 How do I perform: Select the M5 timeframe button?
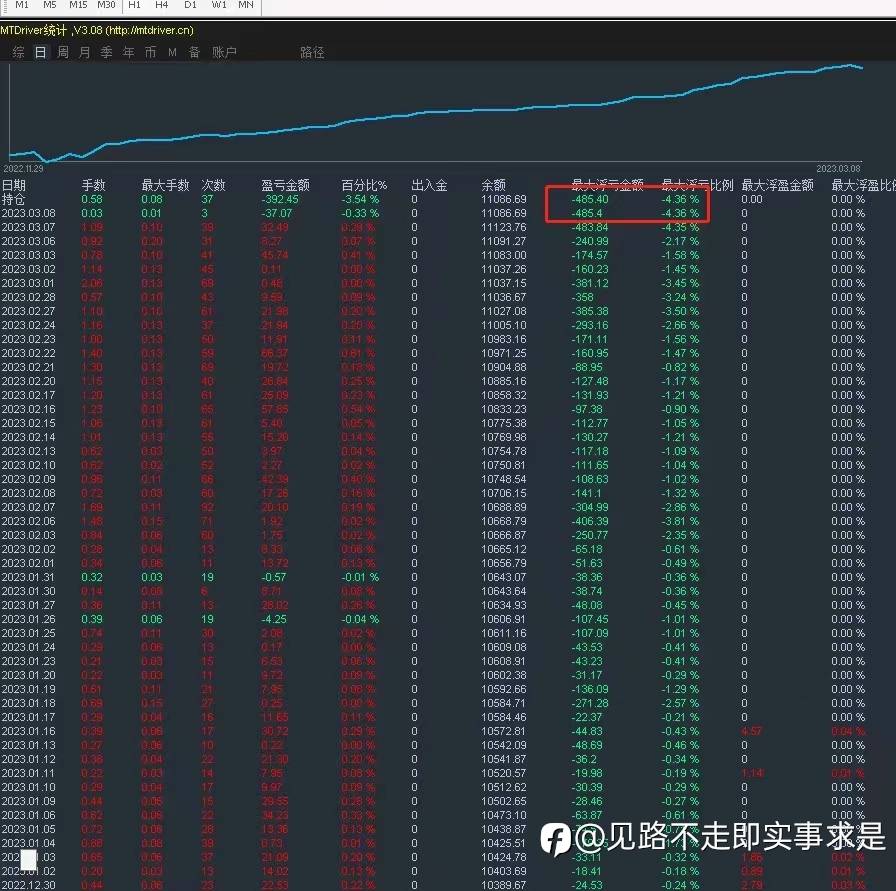[x=50, y=5]
